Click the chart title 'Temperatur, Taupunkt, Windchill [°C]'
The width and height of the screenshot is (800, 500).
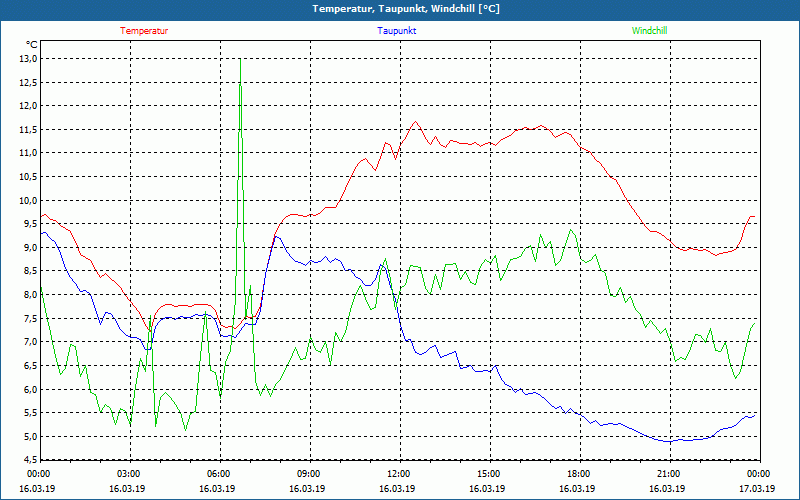[x=406, y=9]
